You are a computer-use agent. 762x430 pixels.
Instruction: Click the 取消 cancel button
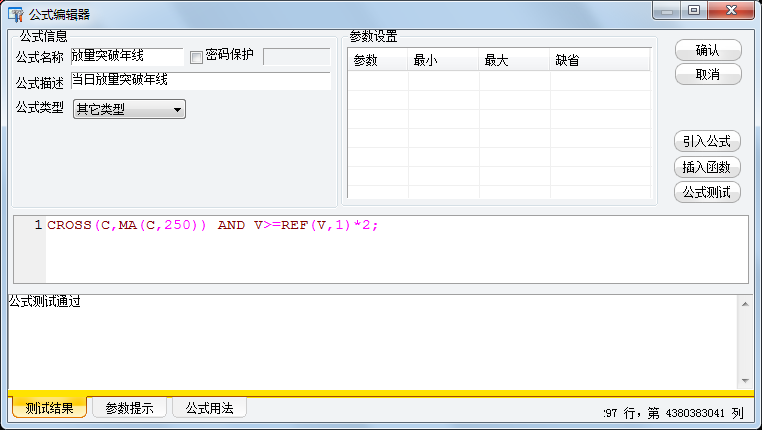tap(708, 74)
